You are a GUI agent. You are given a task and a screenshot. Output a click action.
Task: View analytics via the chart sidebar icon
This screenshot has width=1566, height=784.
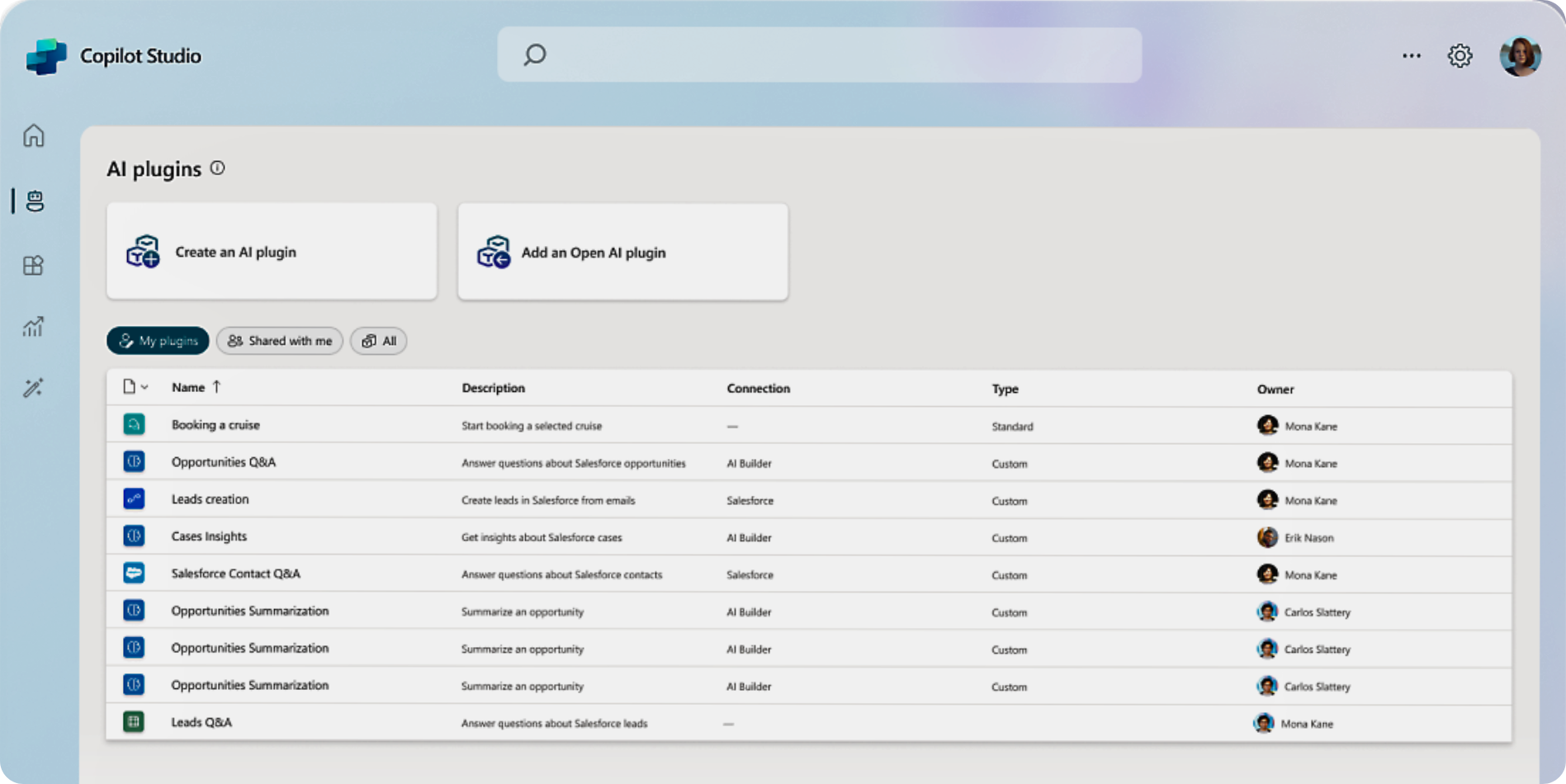[x=33, y=326]
